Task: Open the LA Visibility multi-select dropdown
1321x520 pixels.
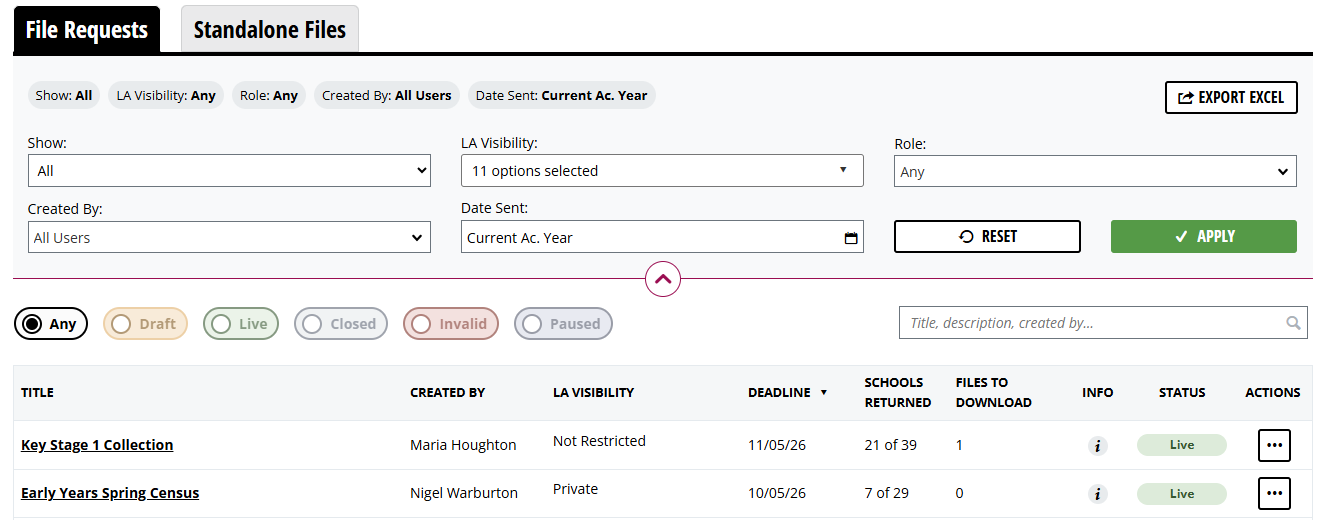Action: (662, 171)
